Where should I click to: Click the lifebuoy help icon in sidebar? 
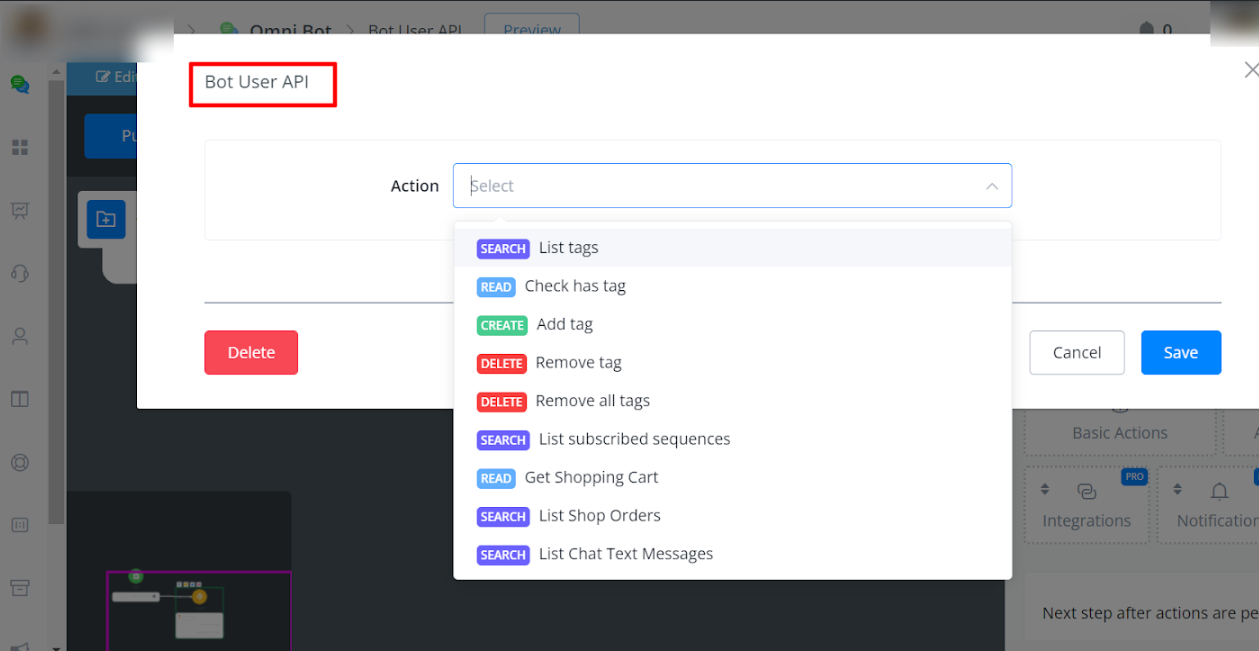click(20, 462)
